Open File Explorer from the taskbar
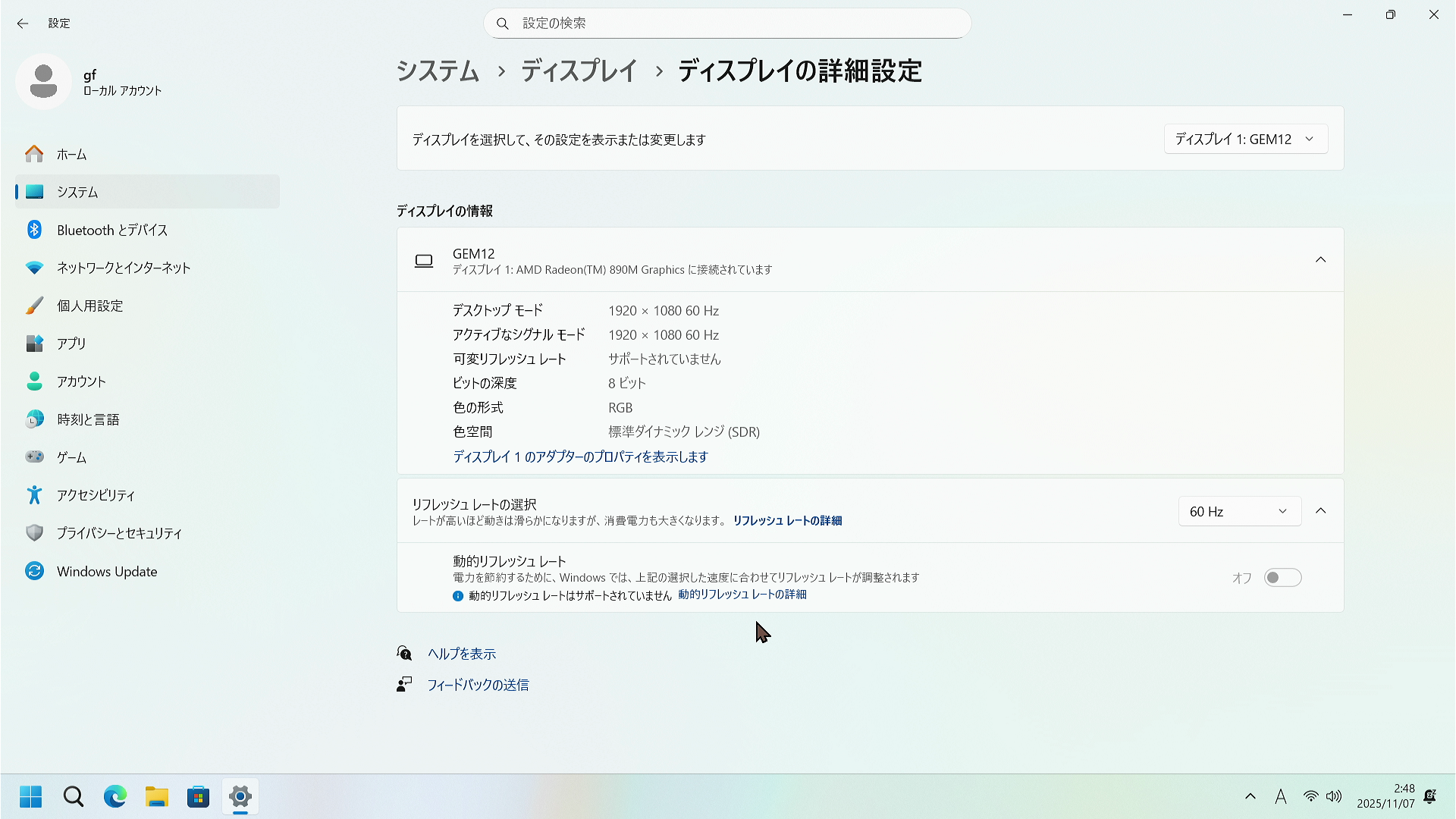 coord(157,796)
